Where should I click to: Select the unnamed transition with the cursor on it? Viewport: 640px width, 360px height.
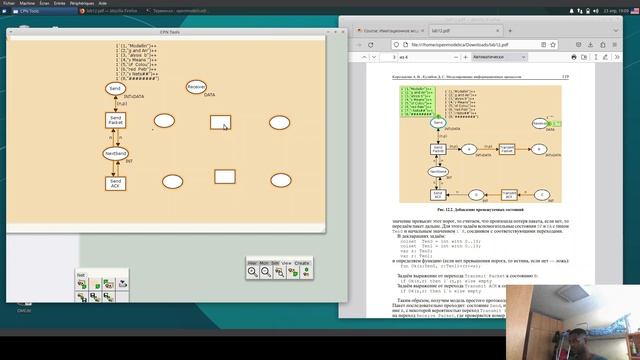pyautogui.click(x=220, y=122)
